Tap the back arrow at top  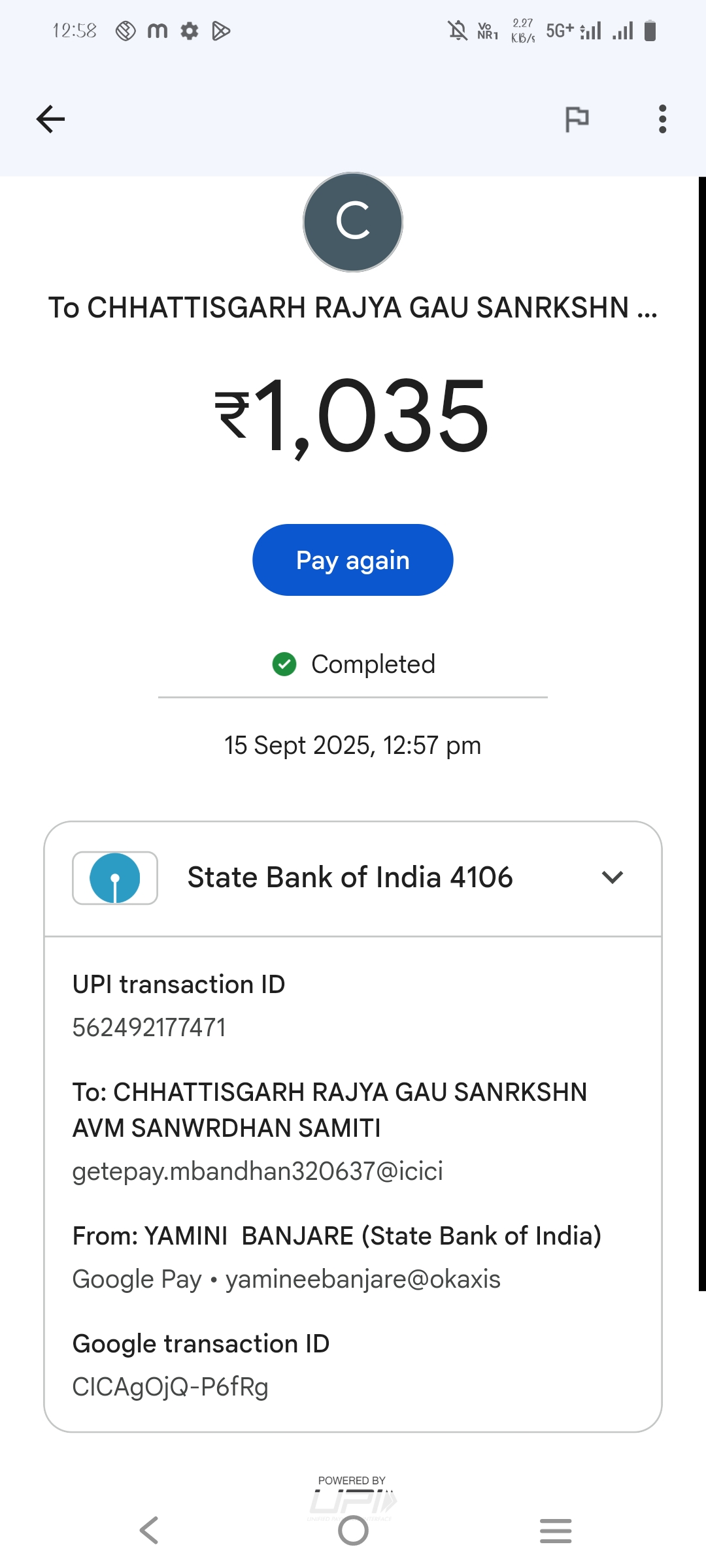point(50,119)
